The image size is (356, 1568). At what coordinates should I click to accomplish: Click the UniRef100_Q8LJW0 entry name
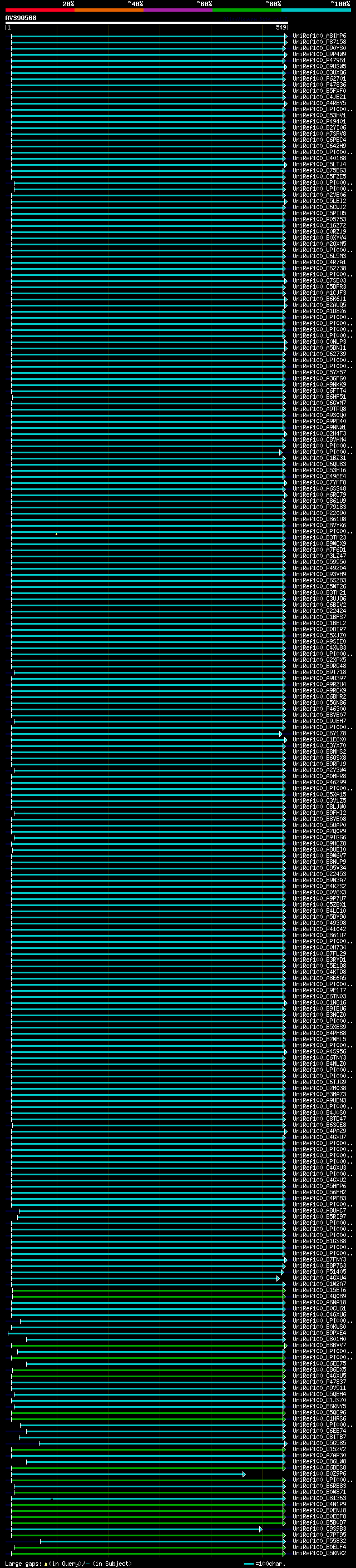[x=319, y=807]
